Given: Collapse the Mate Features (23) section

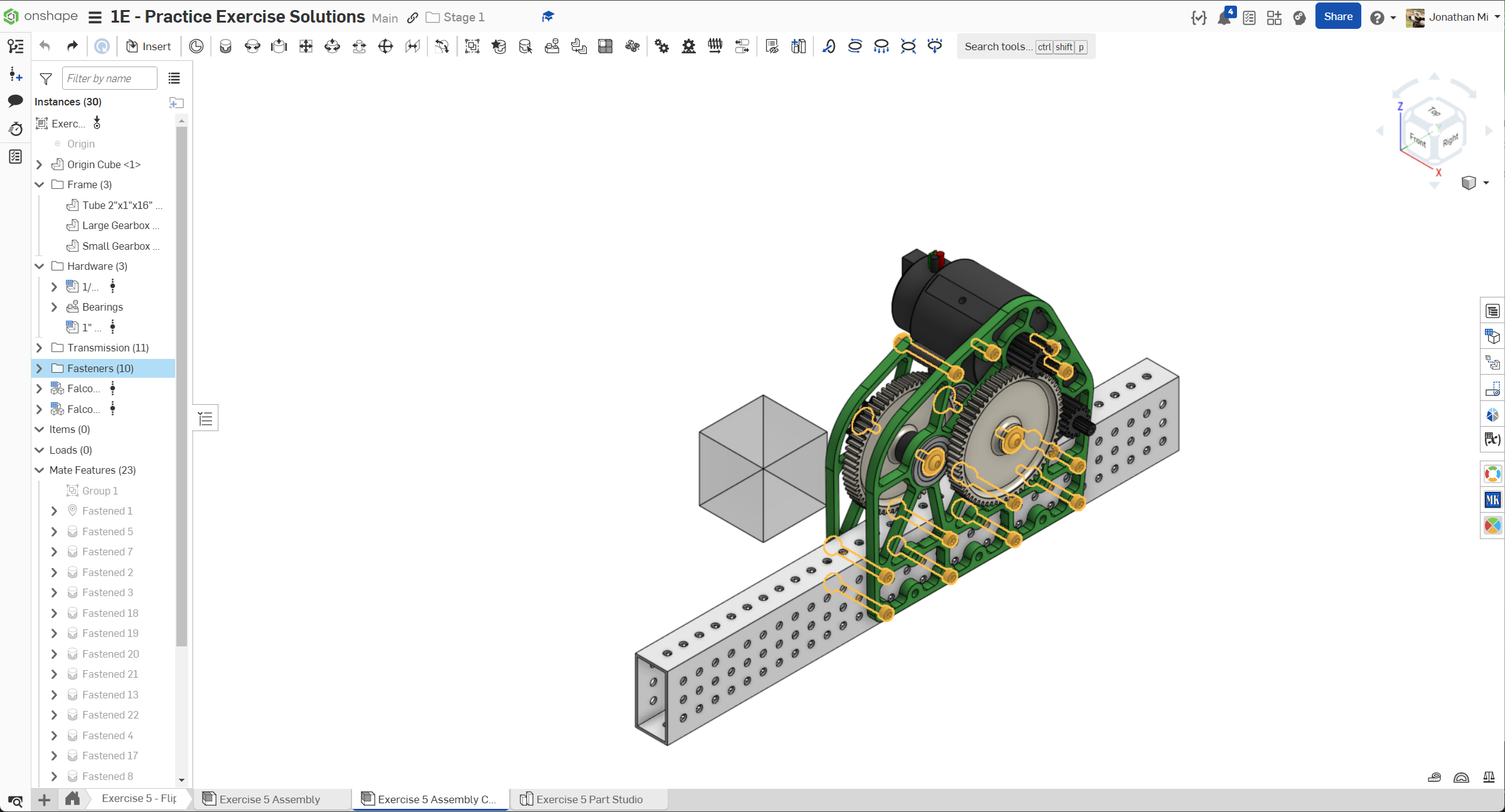Looking at the screenshot, I should (40, 470).
